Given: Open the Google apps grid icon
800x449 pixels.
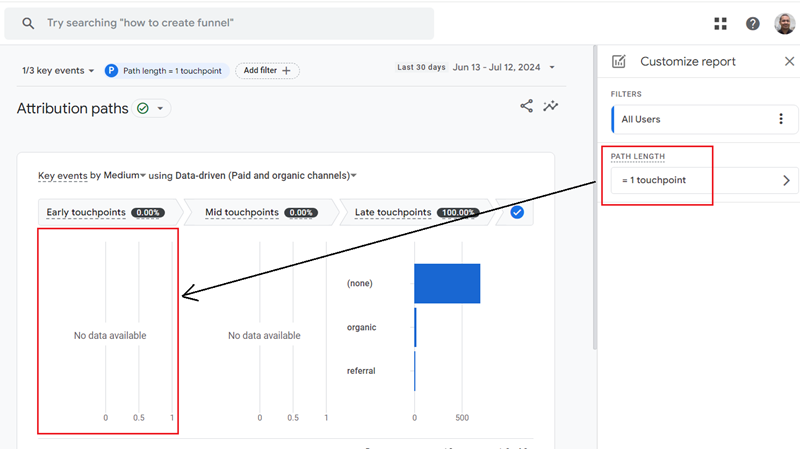Looking at the screenshot, I should click(x=720, y=23).
